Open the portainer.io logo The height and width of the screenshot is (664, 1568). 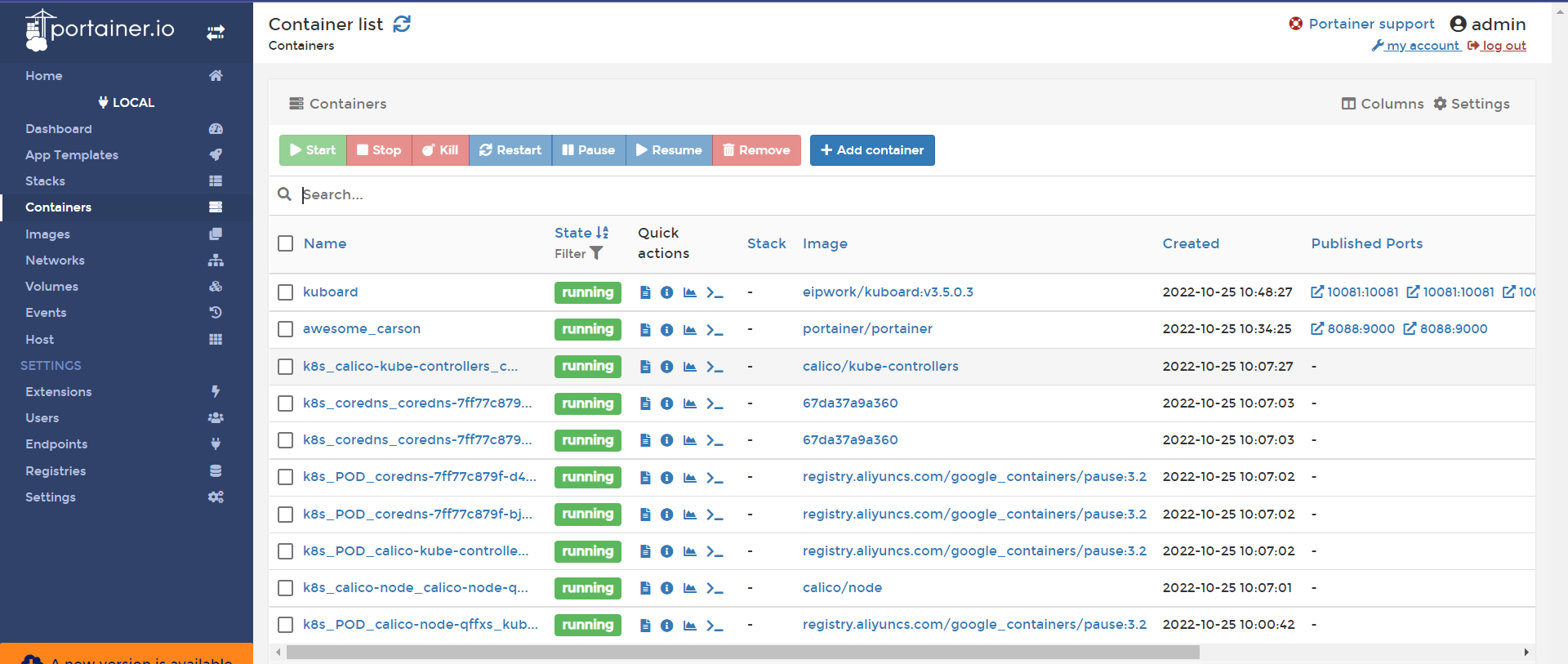coord(100,30)
